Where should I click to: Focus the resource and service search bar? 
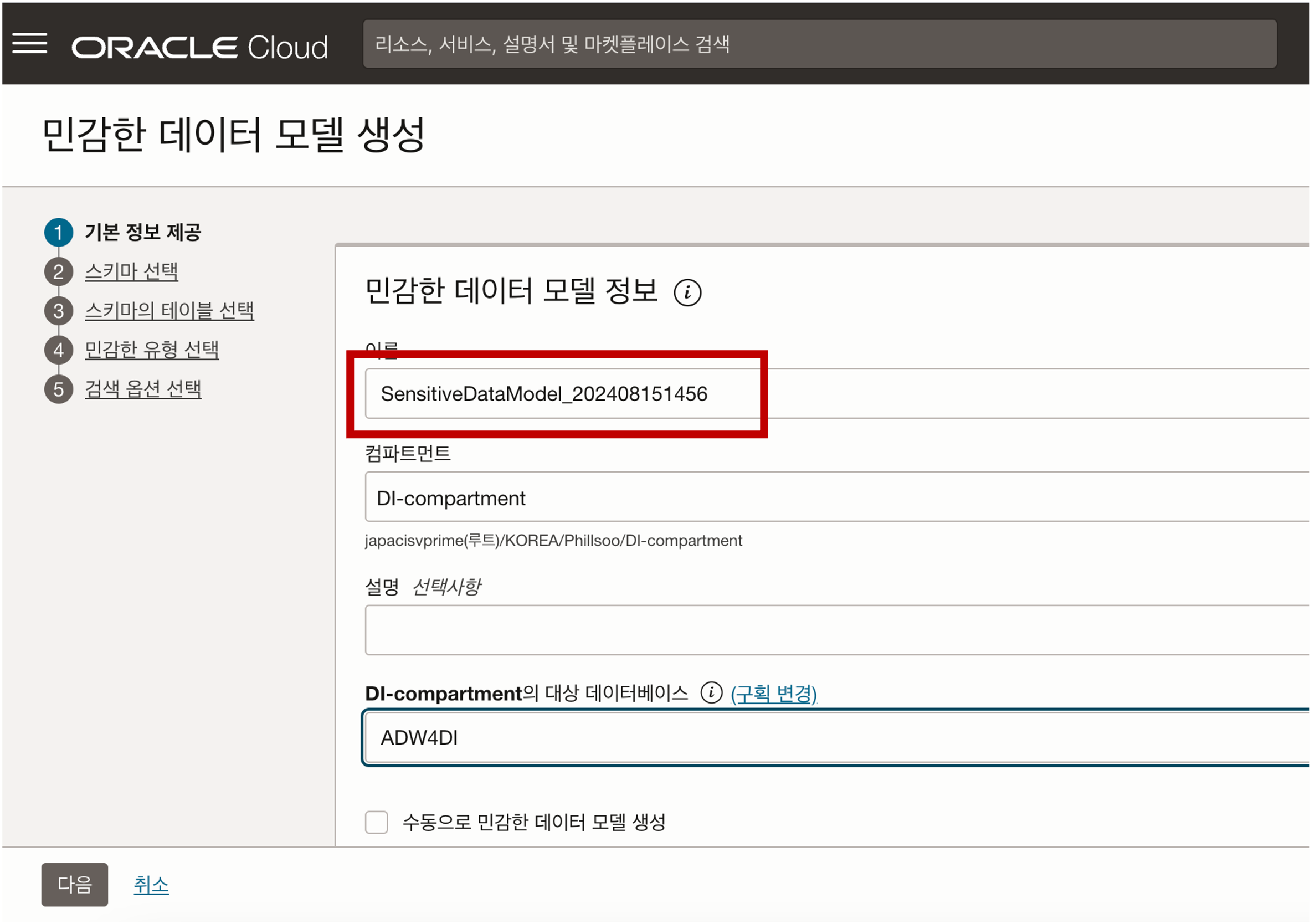tap(820, 44)
